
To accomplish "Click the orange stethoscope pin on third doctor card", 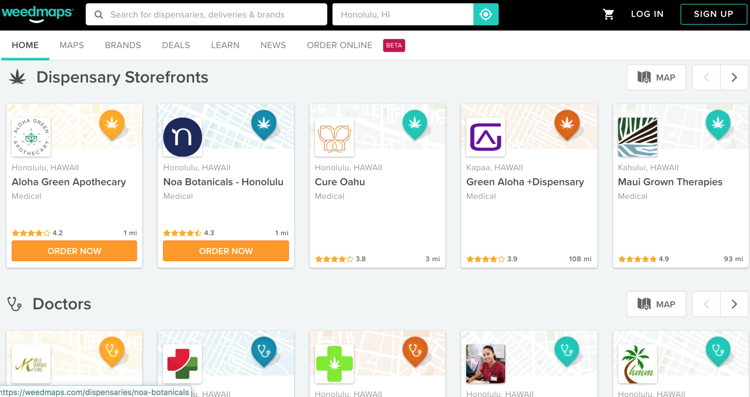I will 415,352.
